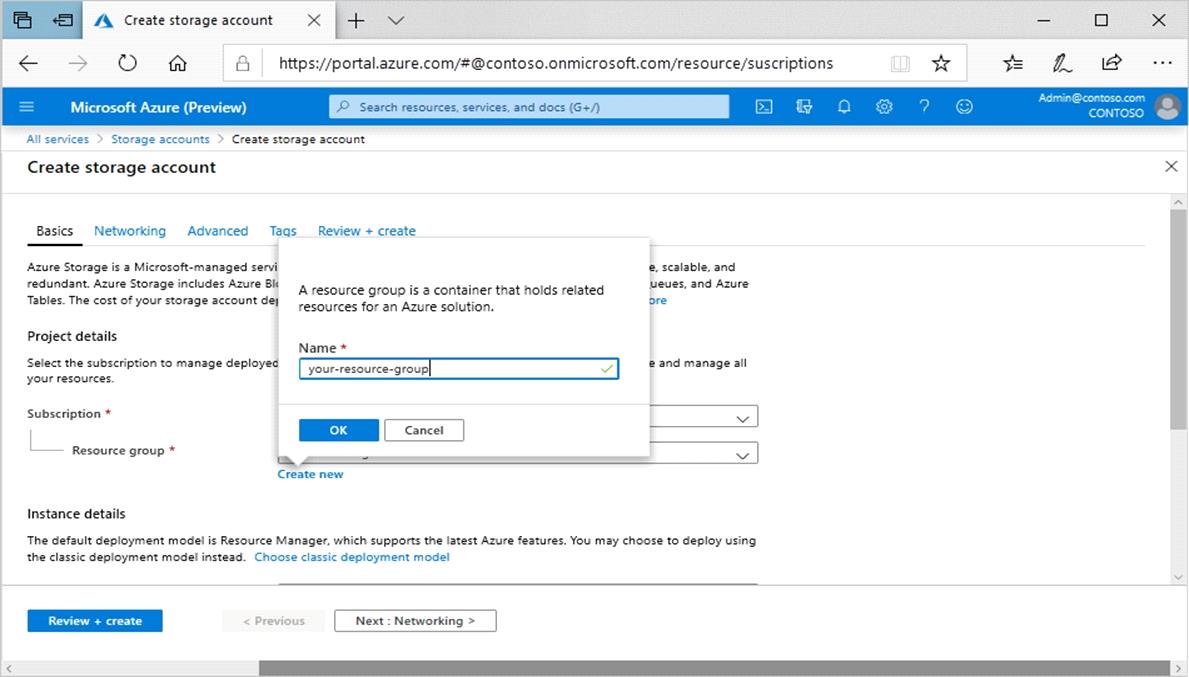Click Microsoft Azure (Preview) title
The image size is (1189, 677).
tap(158, 107)
